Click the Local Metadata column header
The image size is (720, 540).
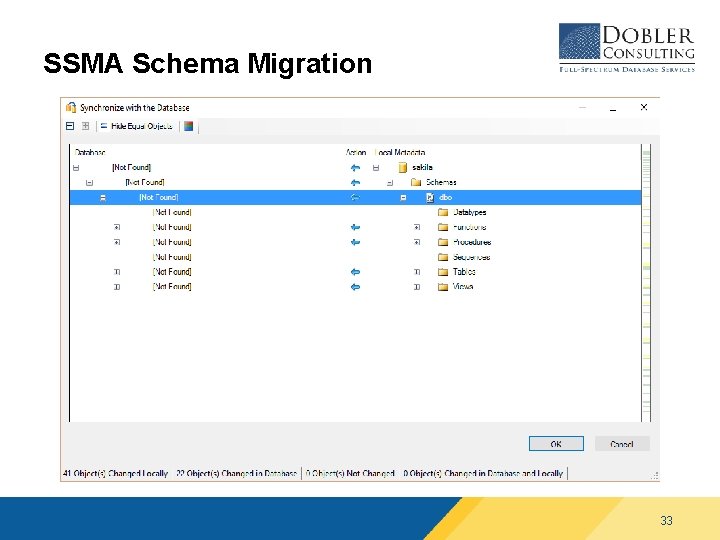(400, 152)
